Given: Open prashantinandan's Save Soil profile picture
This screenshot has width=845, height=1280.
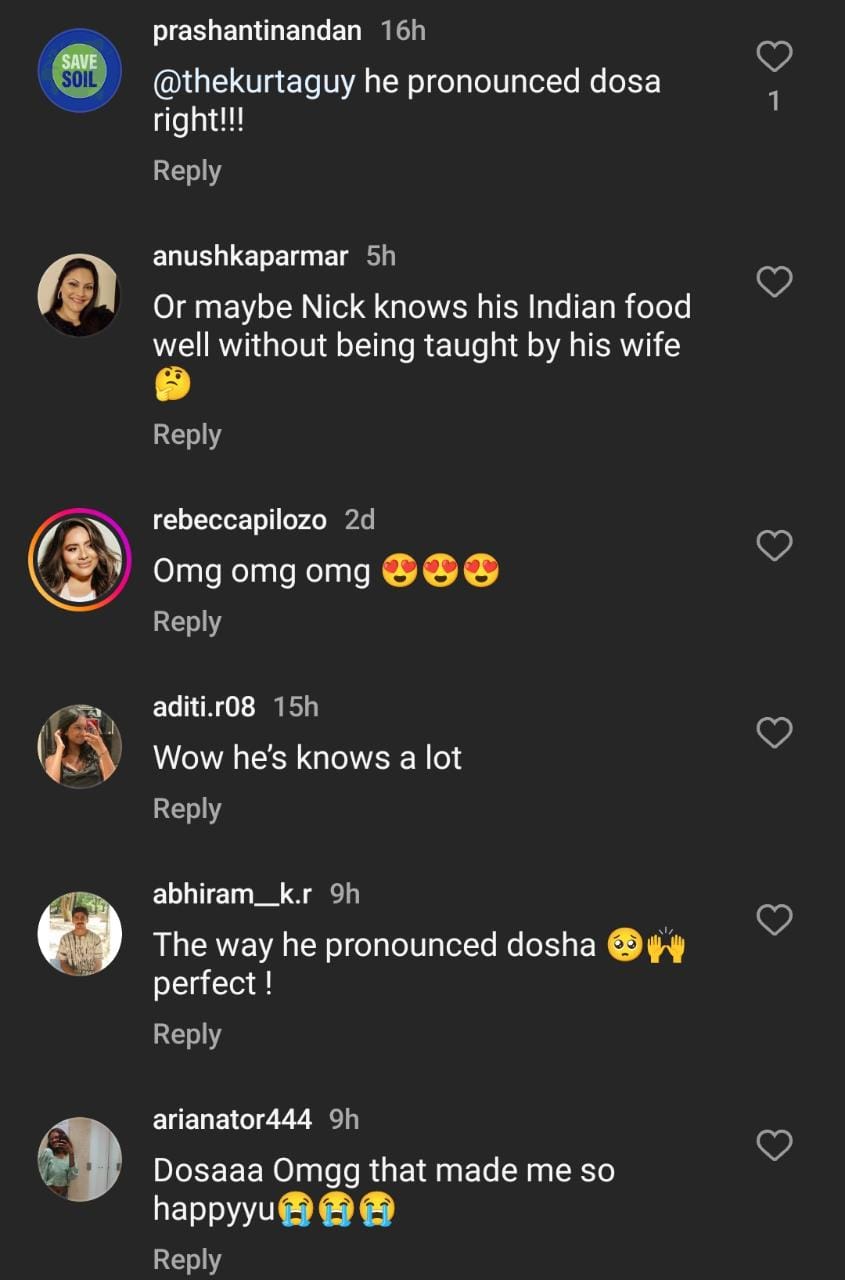Looking at the screenshot, I should 79,70.
